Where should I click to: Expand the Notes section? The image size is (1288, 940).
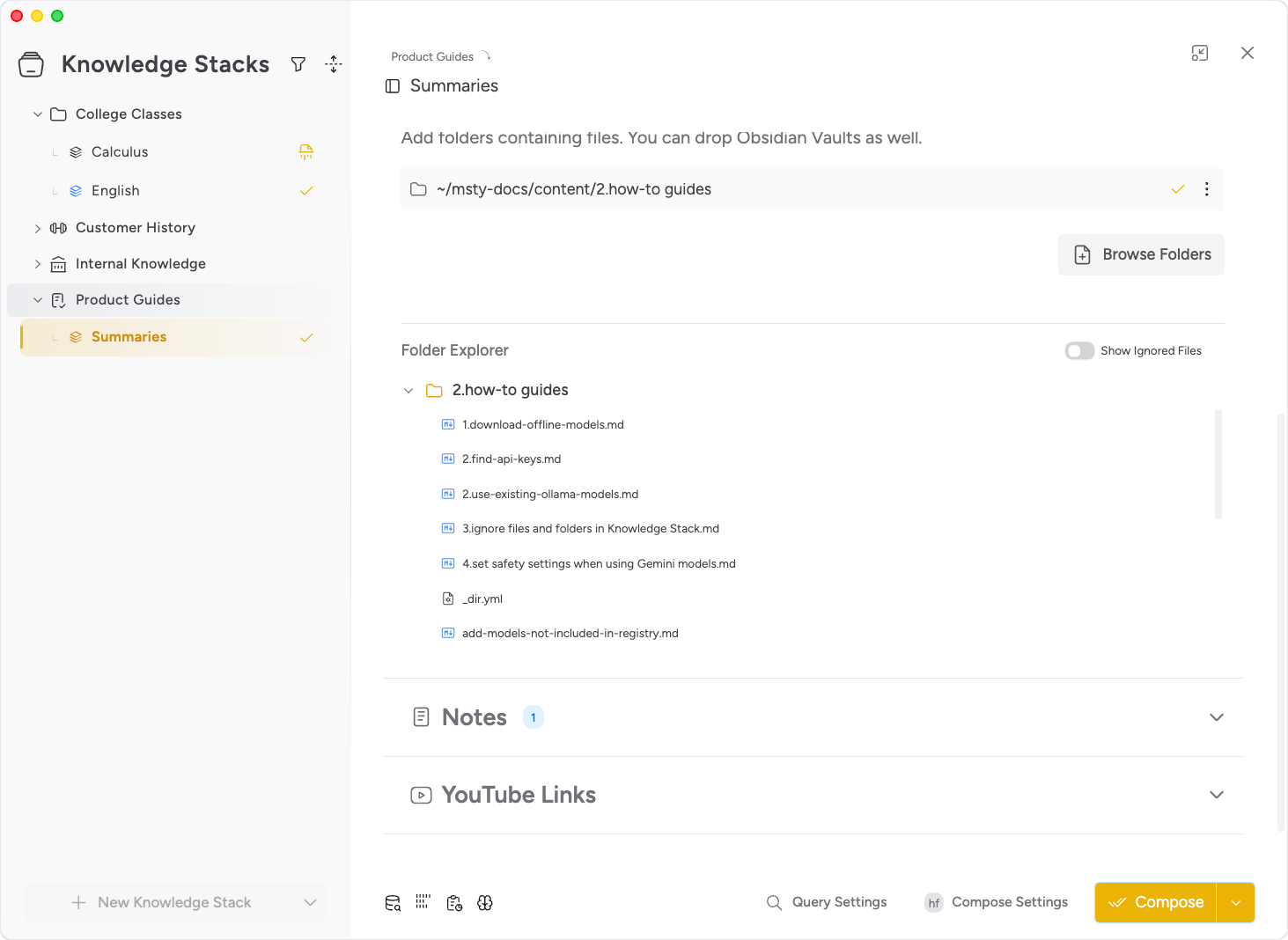[x=1216, y=717]
